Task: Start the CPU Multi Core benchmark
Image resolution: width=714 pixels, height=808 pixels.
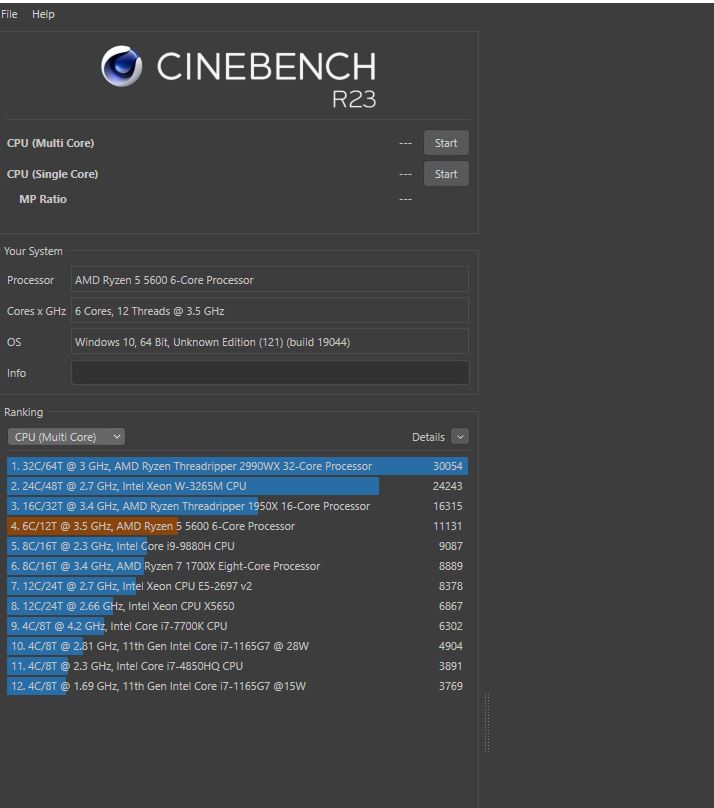Action: coord(446,143)
